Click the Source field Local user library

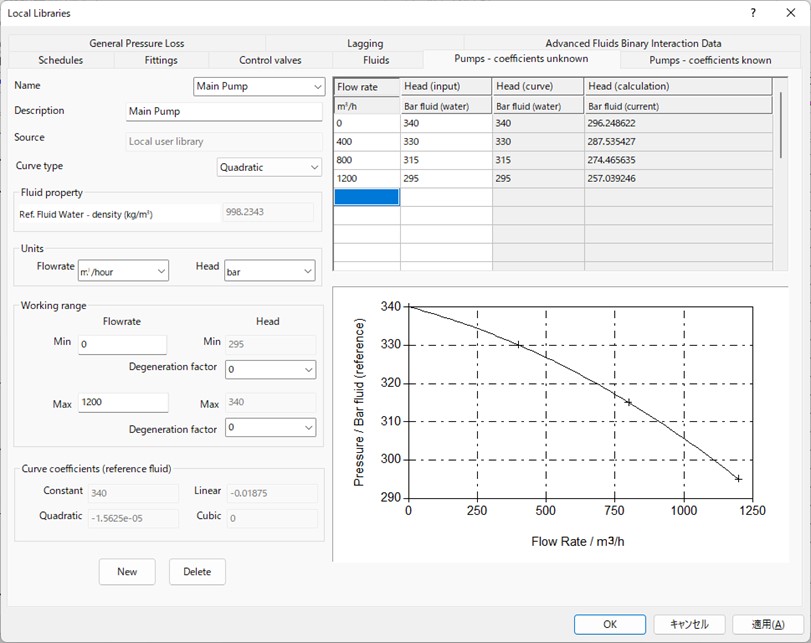coord(224,141)
